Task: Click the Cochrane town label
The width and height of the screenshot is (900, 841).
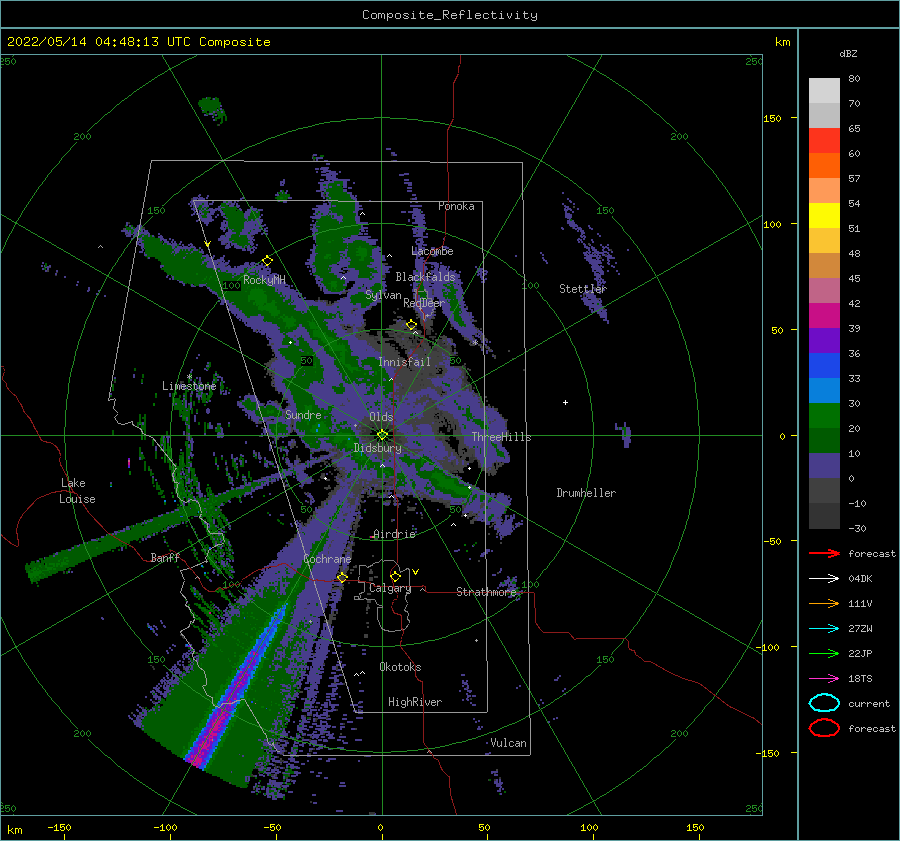Action: point(327,559)
